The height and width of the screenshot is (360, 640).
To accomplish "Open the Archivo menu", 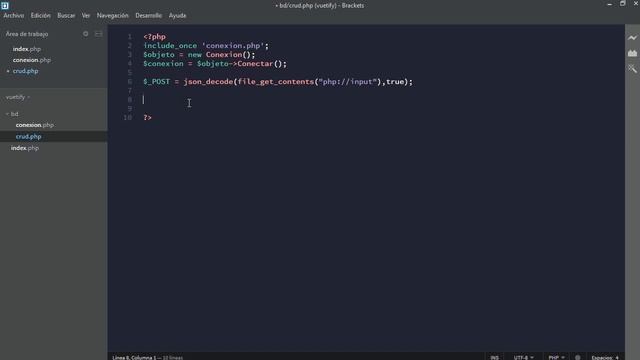I will coord(14,16).
